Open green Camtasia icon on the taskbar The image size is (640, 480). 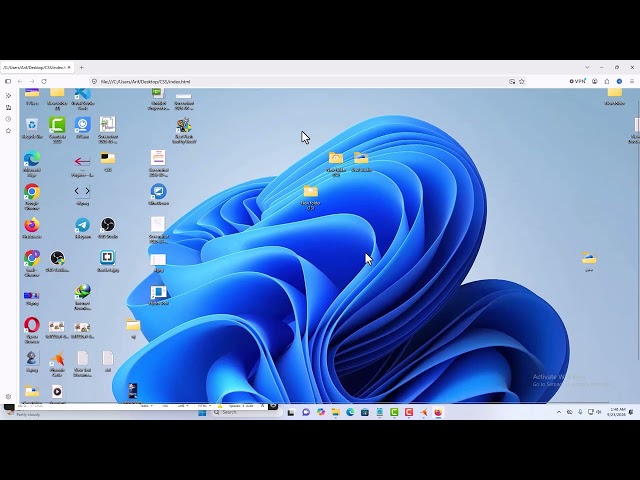pos(394,413)
